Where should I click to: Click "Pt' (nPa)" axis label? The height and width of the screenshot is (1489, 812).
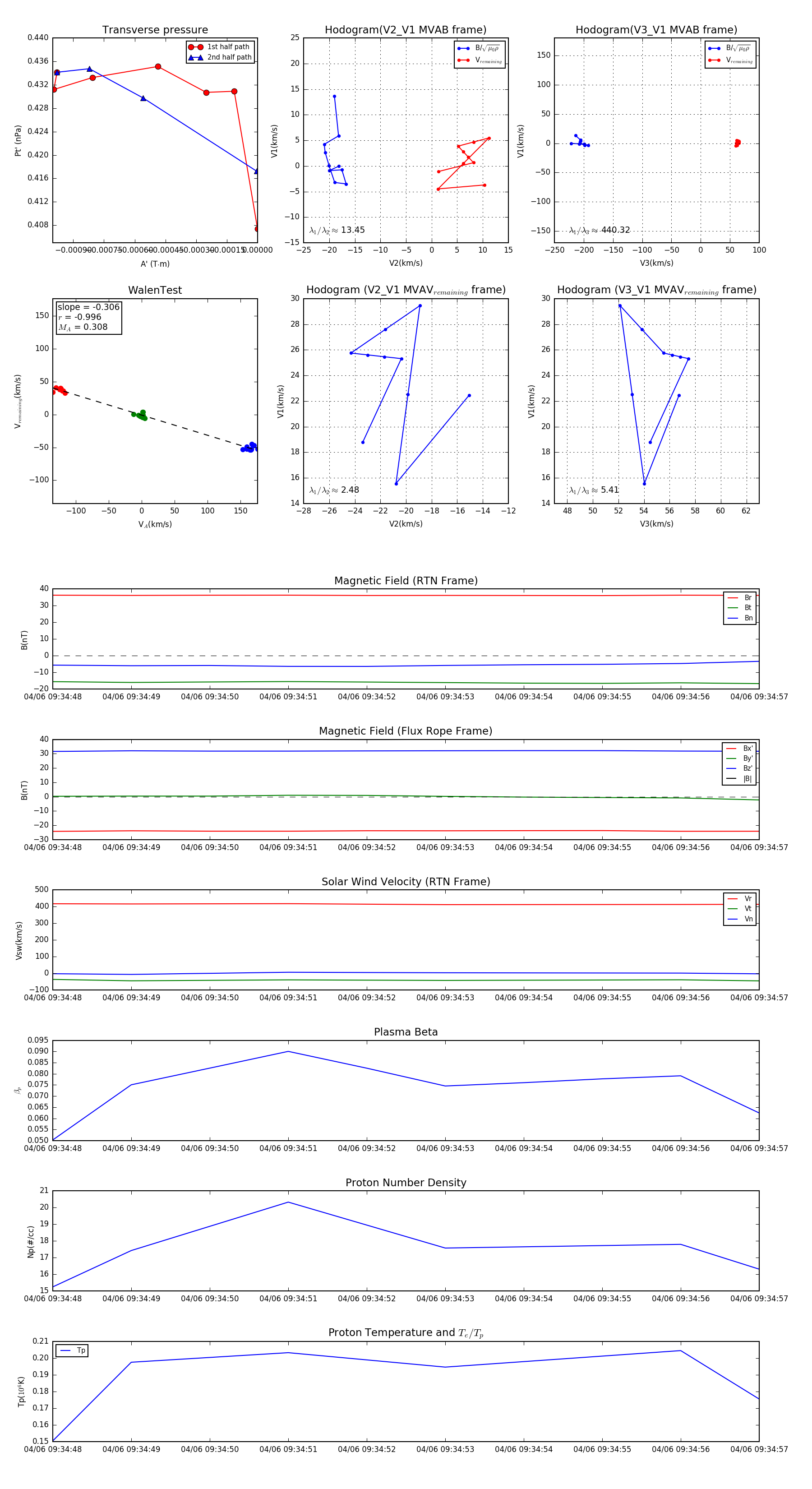click(18, 140)
